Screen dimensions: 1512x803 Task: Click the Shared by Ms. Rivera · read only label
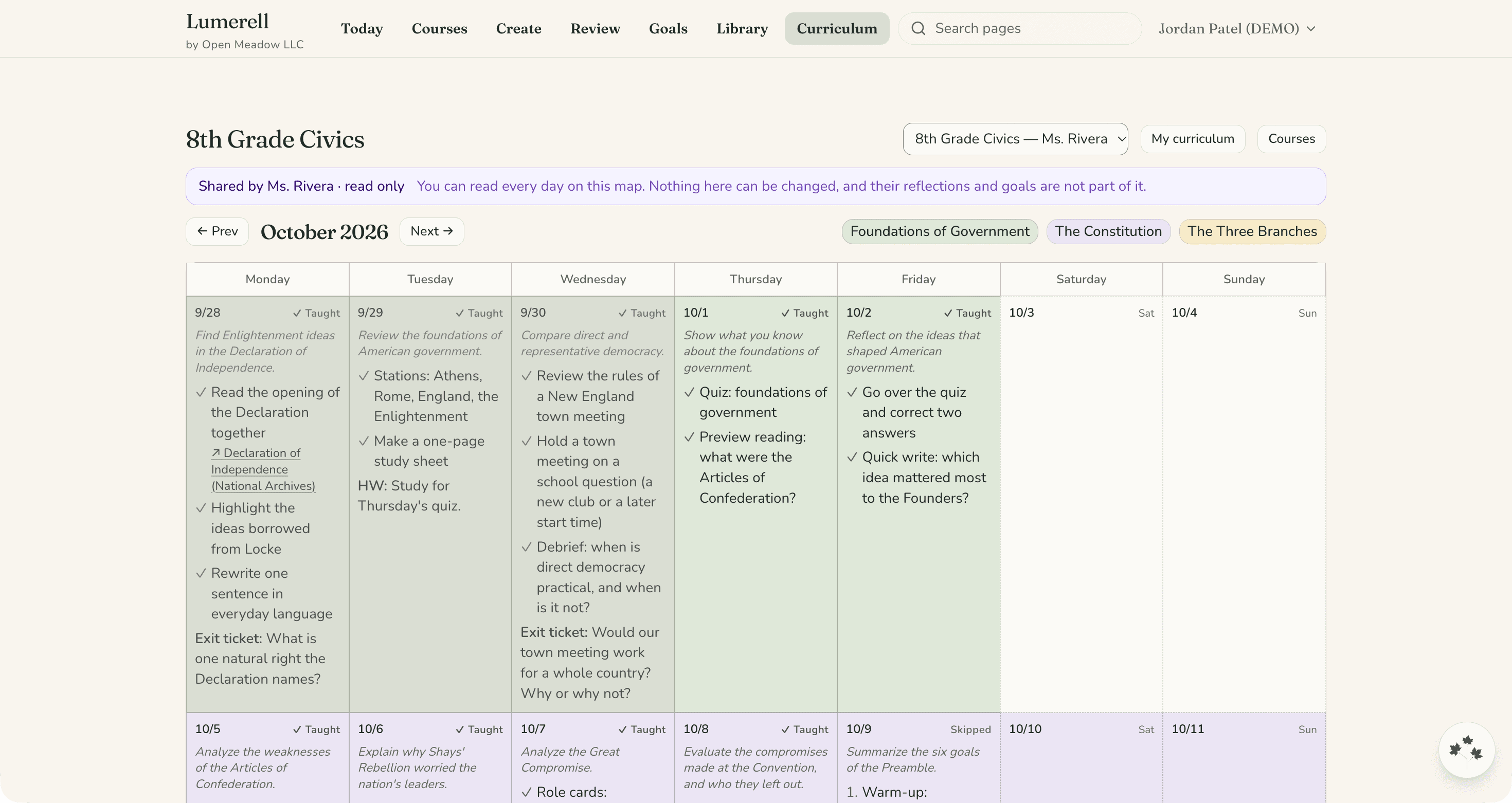point(301,186)
